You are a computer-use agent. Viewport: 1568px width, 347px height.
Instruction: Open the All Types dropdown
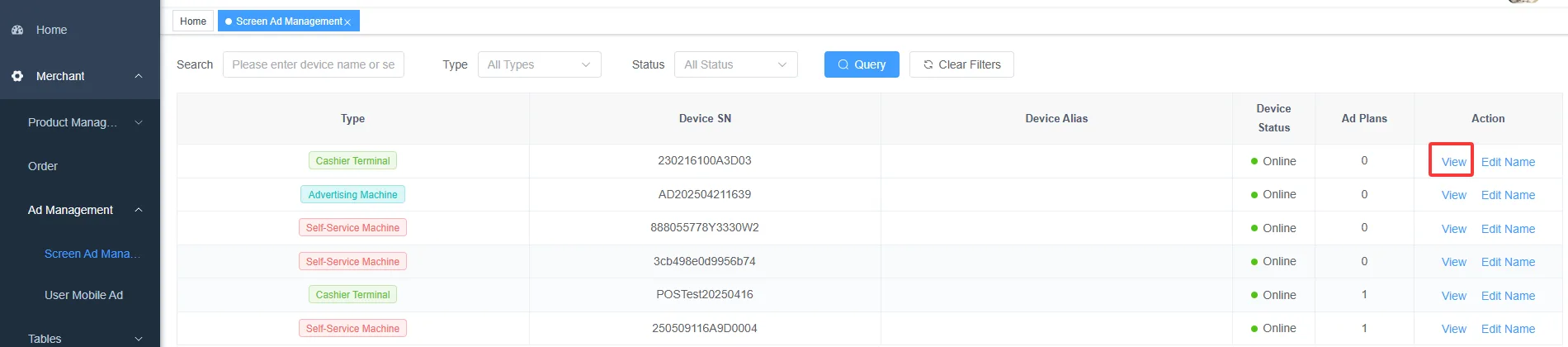[540, 64]
